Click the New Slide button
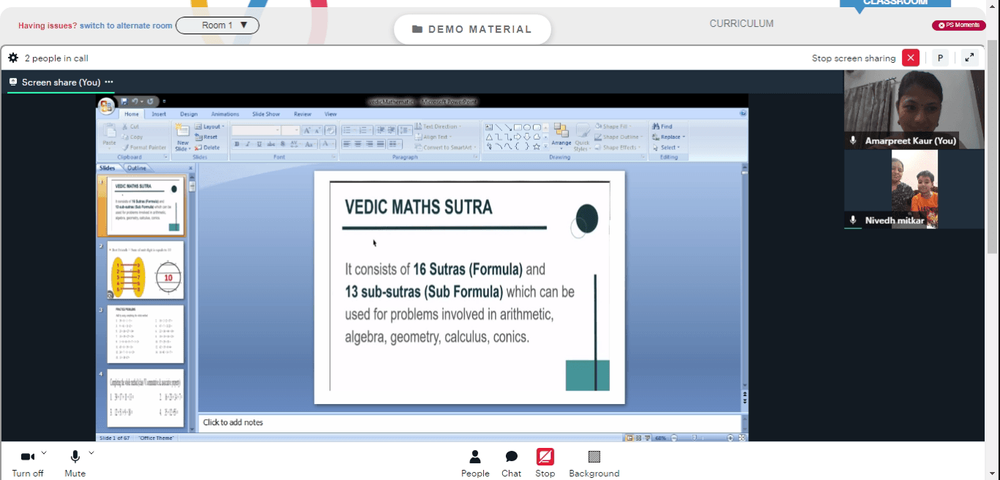1000x480 pixels. pyautogui.click(x=182, y=137)
